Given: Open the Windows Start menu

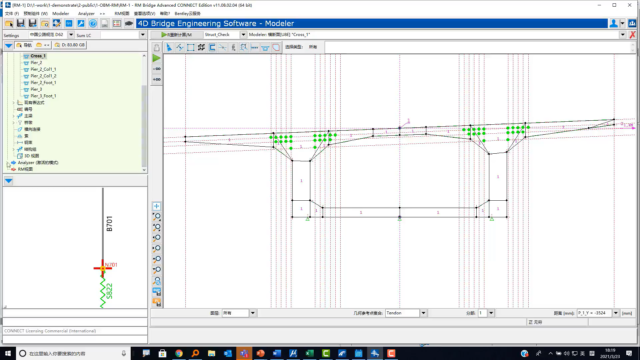Looking at the screenshot, I should click(x=8, y=353).
